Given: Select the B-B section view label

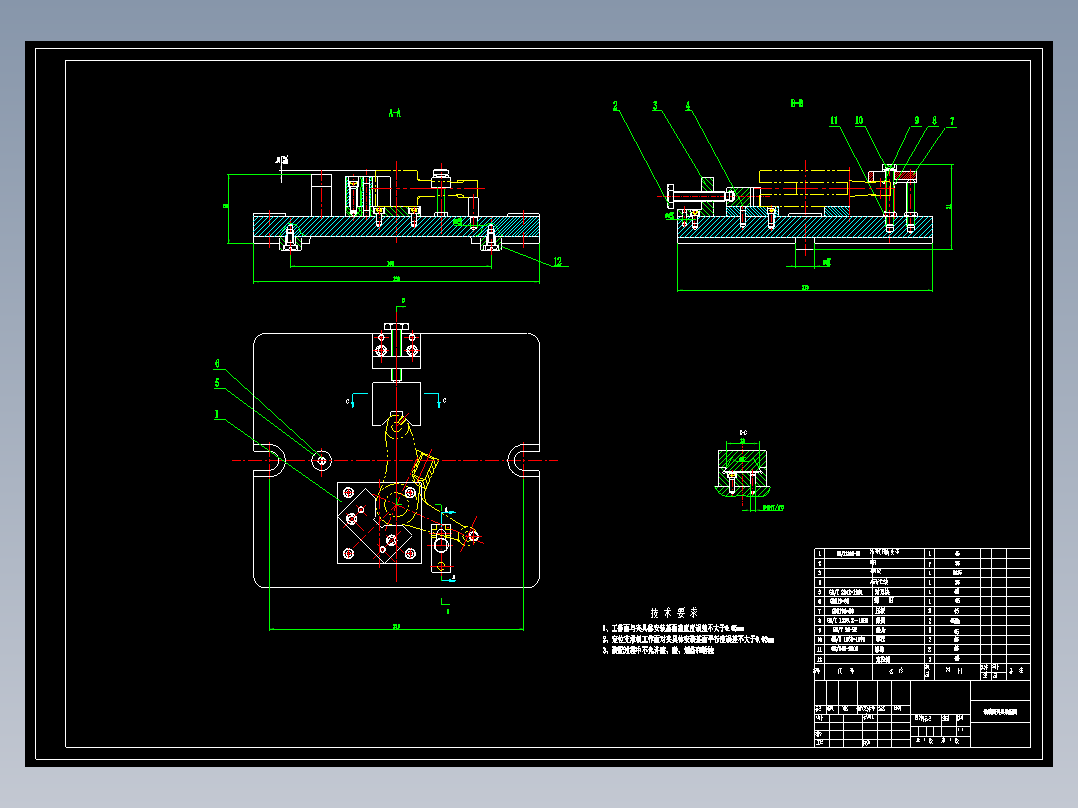Looking at the screenshot, I should [x=797, y=103].
